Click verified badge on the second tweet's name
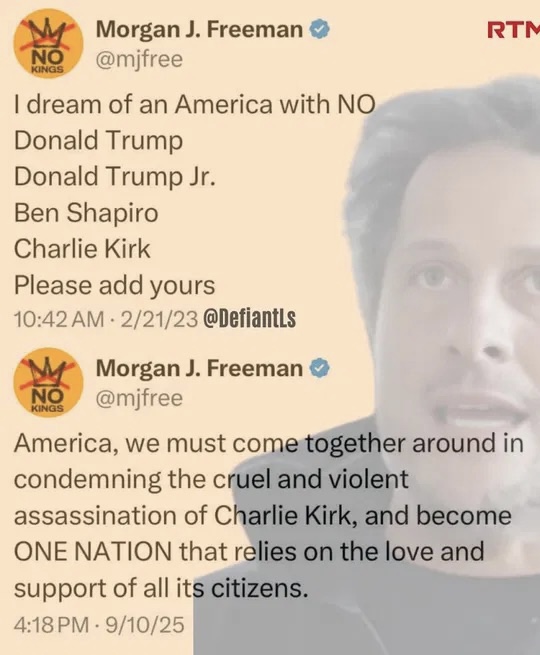Screen dimensions: 540x655 click(320, 368)
